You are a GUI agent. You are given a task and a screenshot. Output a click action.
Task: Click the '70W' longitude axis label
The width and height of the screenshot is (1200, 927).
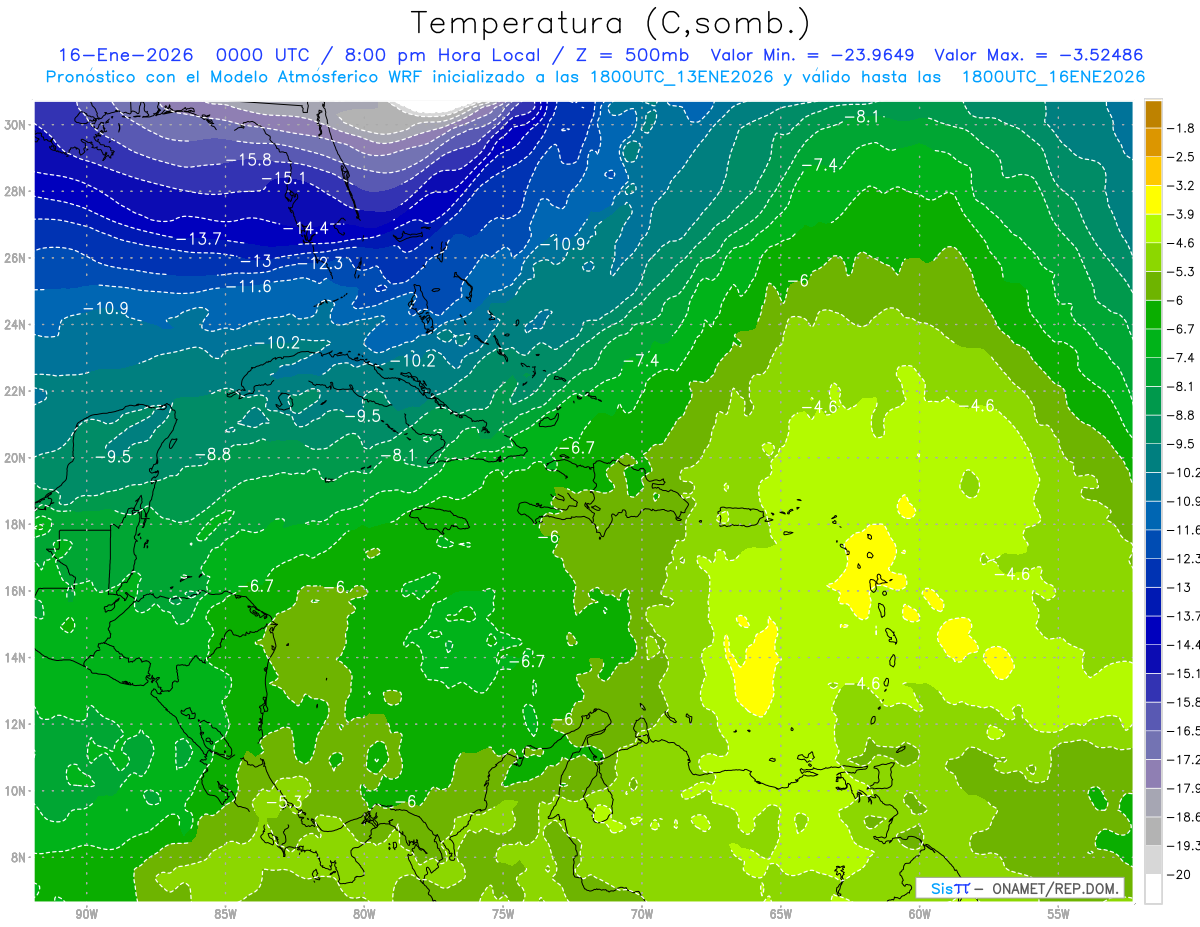coord(642,914)
